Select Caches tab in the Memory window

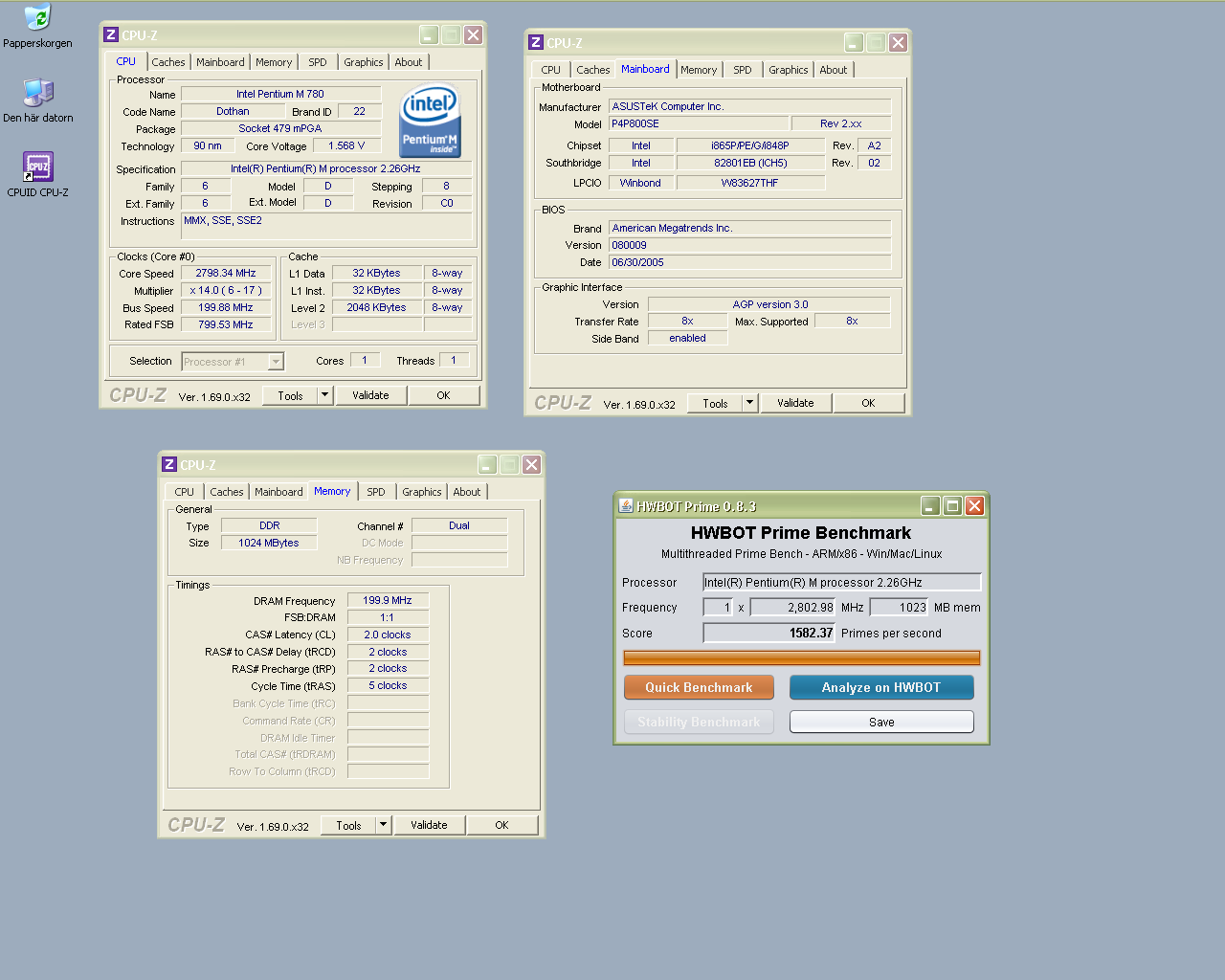(x=227, y=492)
